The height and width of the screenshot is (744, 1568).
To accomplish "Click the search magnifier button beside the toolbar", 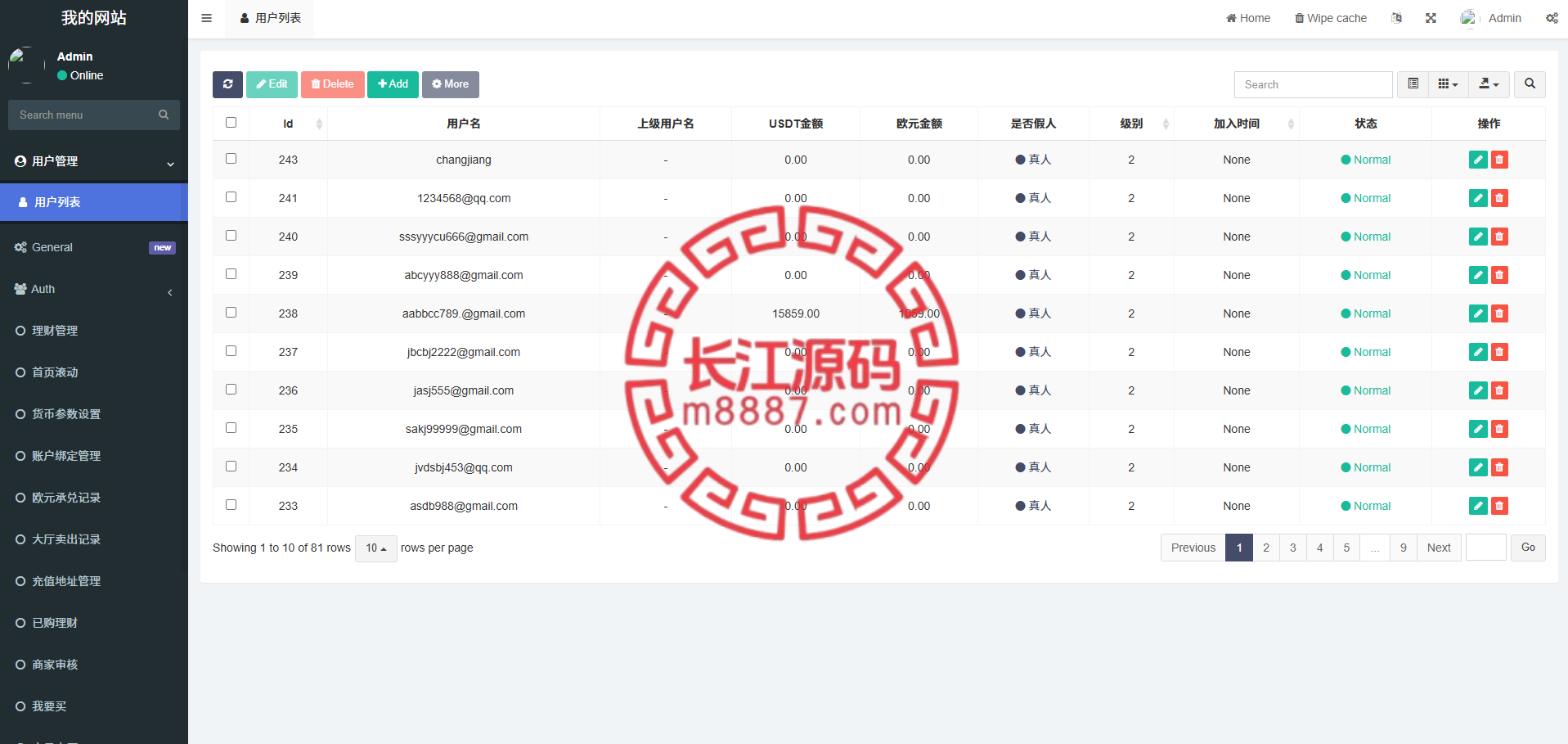I will click(1530, 84).
